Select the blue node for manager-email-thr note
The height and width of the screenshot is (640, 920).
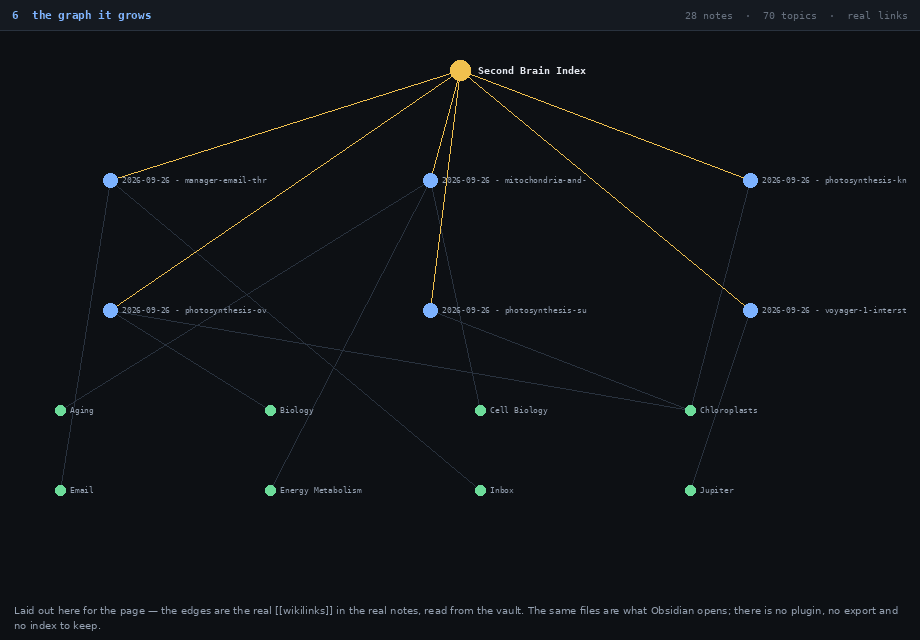click(110, 181)
